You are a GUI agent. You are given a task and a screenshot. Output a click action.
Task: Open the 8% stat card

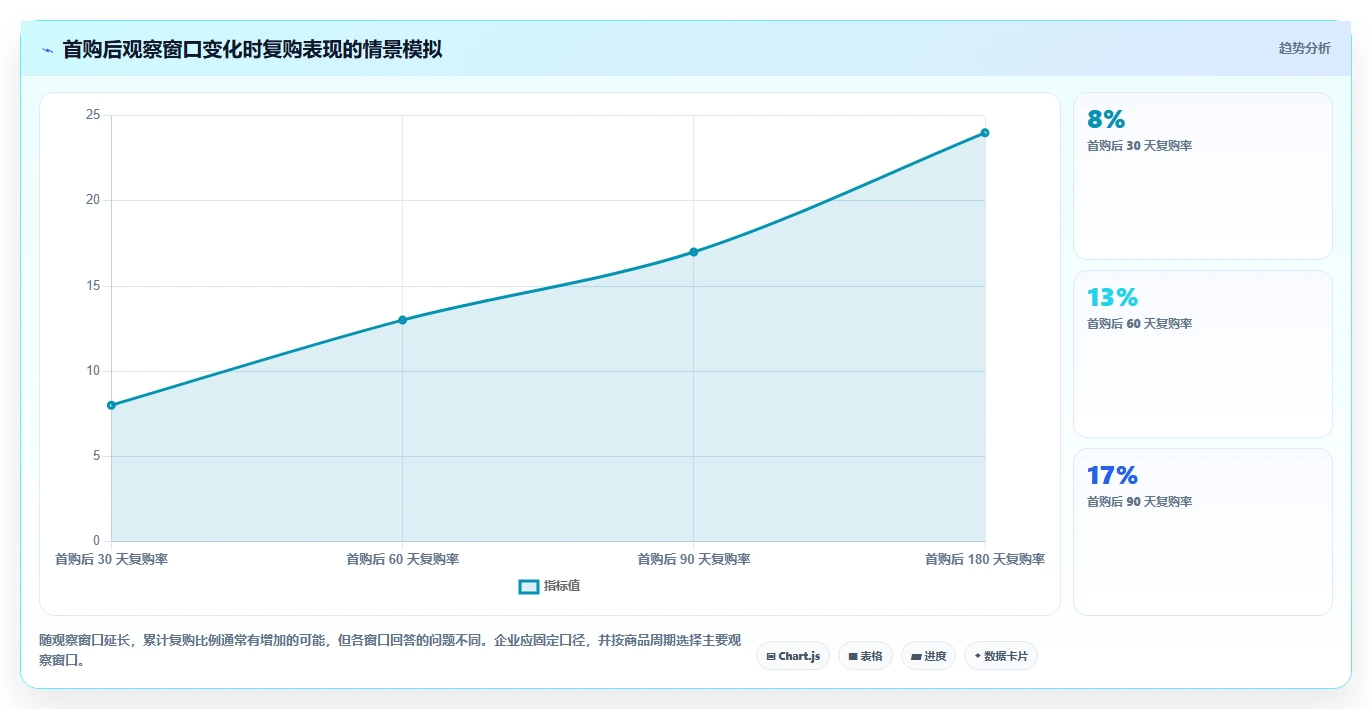[x=1202, y=176]
